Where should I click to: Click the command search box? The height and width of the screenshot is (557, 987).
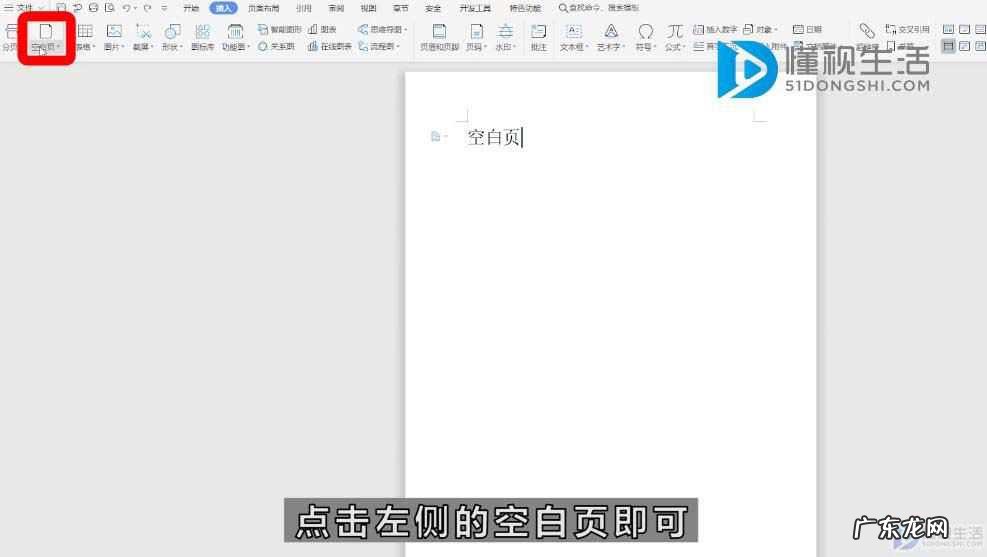(599, 8)
